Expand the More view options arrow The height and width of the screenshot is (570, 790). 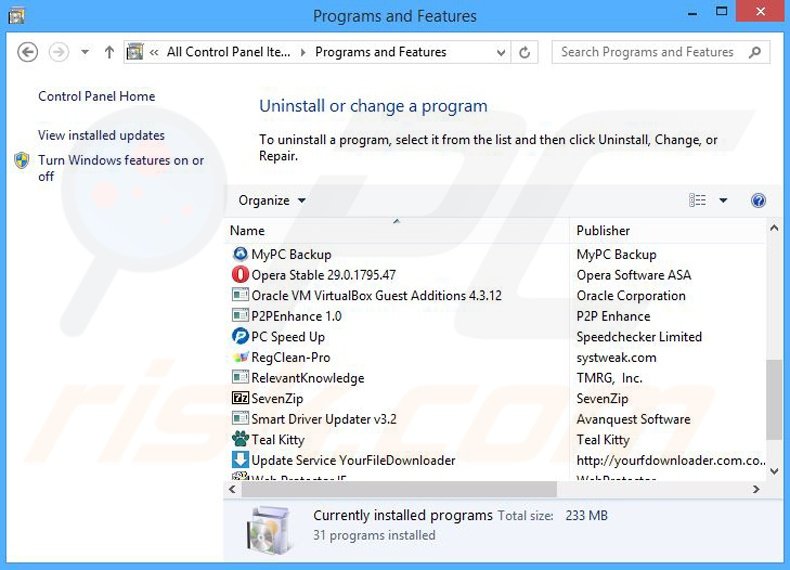point(723,200)
